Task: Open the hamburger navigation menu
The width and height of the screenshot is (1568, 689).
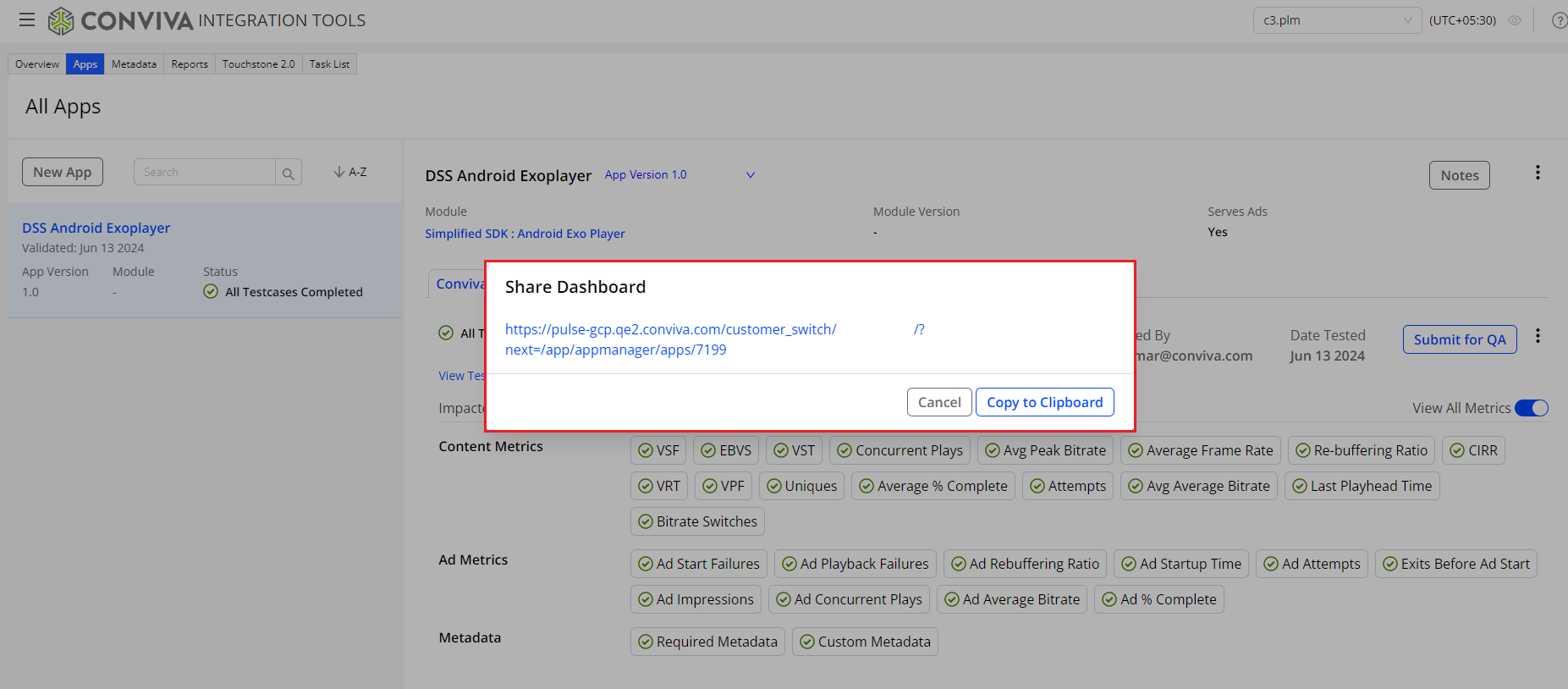Action: click(27, 19)
